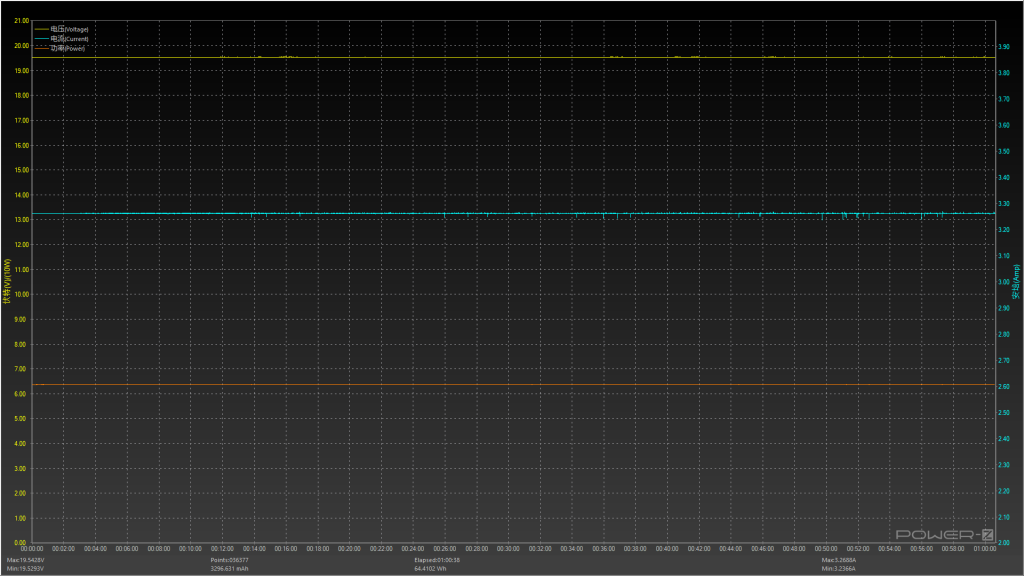Click the right Amp axis title
The width and height of the screenshot is (1024, 576).
point(1016,281)
